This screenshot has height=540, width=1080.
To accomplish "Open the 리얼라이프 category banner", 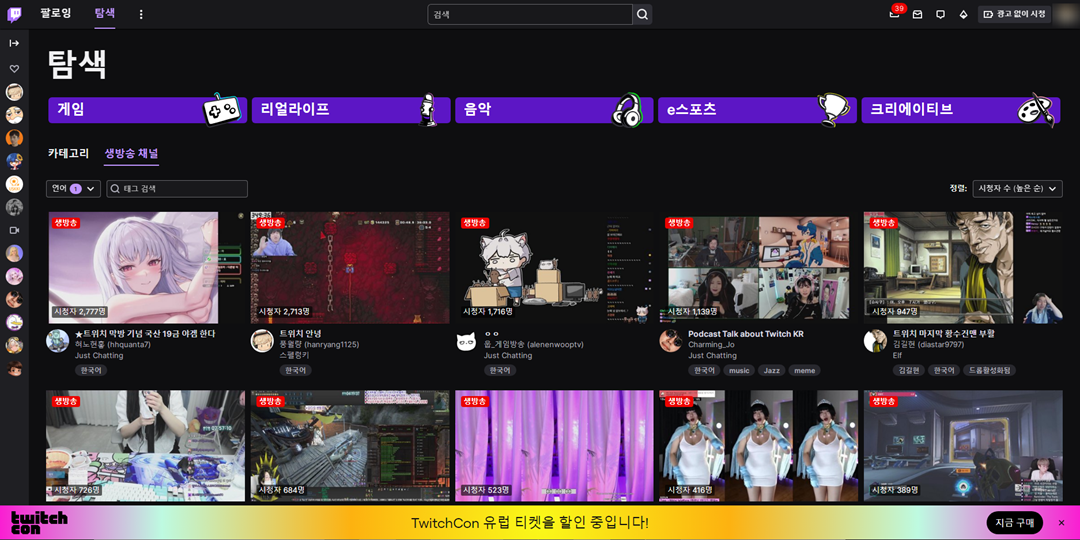I will (351, 110).
